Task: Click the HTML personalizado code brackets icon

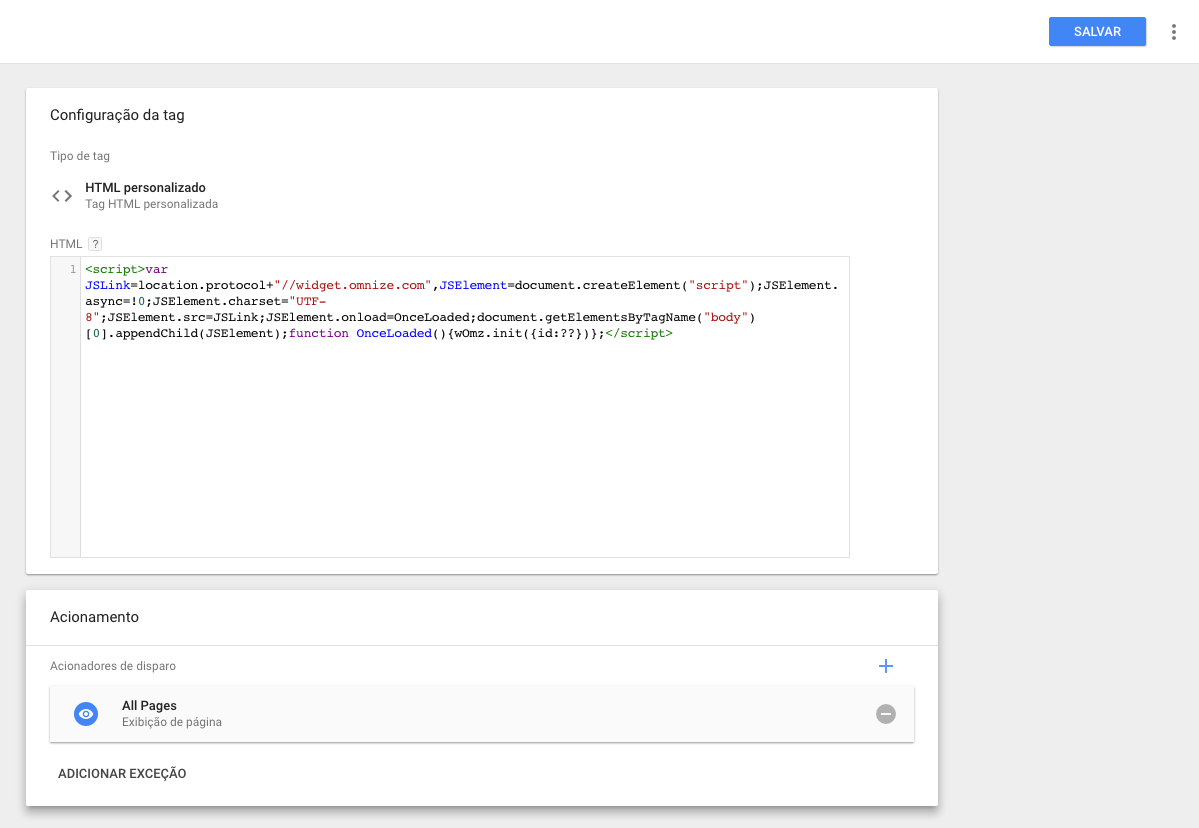Action: [62, 196]
